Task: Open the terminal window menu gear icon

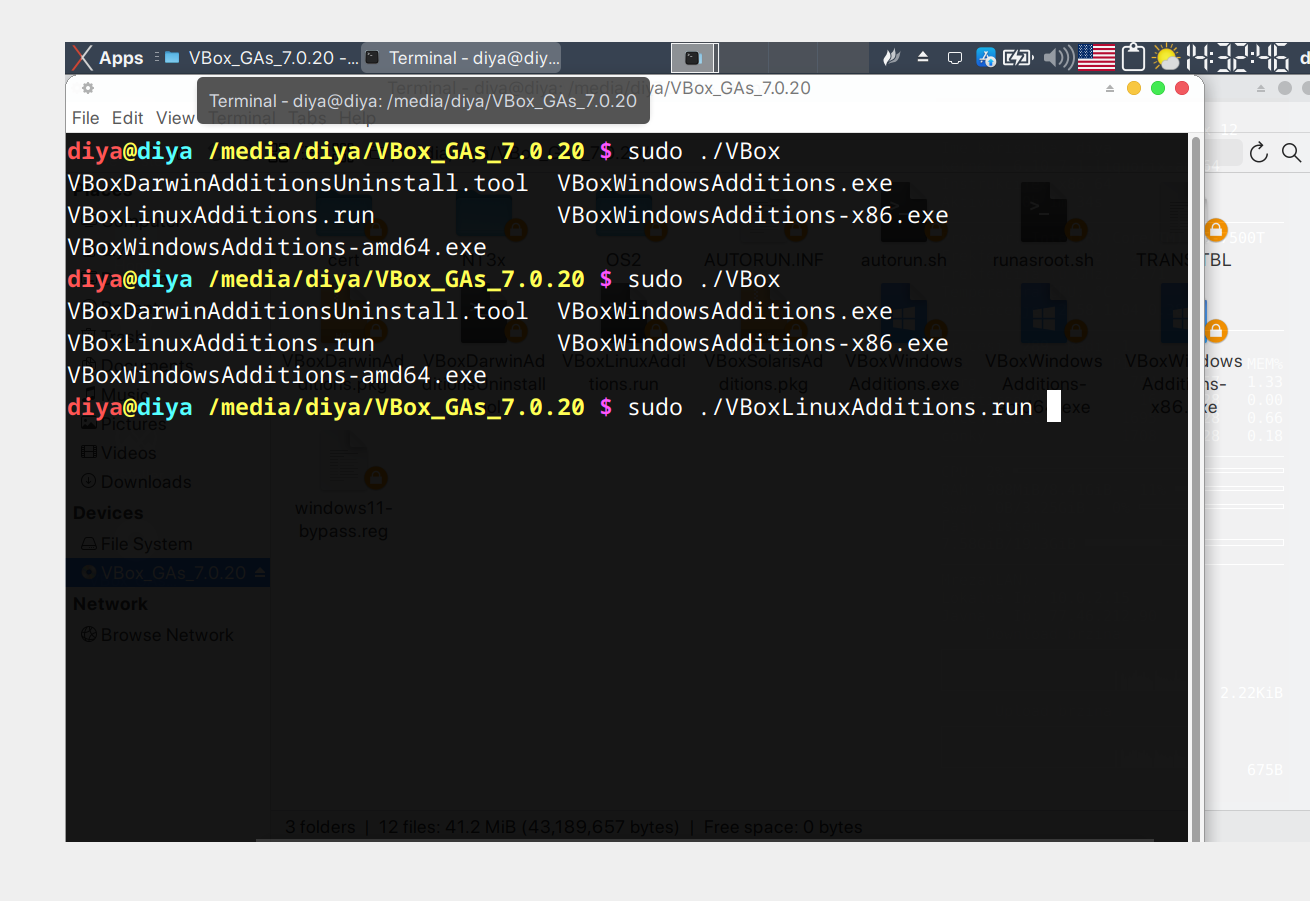Action: click(x=88, y=88)
